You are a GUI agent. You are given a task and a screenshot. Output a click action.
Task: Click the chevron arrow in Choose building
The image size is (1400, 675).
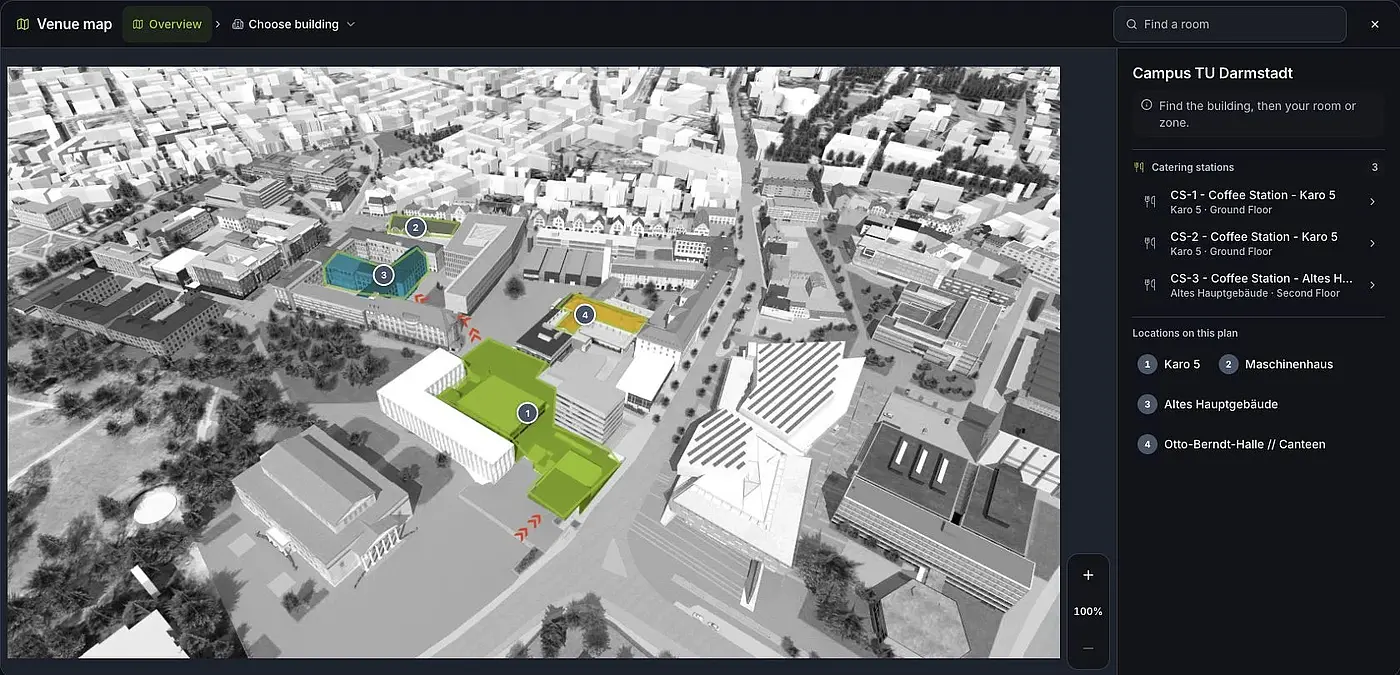click(x=351, y=24)
